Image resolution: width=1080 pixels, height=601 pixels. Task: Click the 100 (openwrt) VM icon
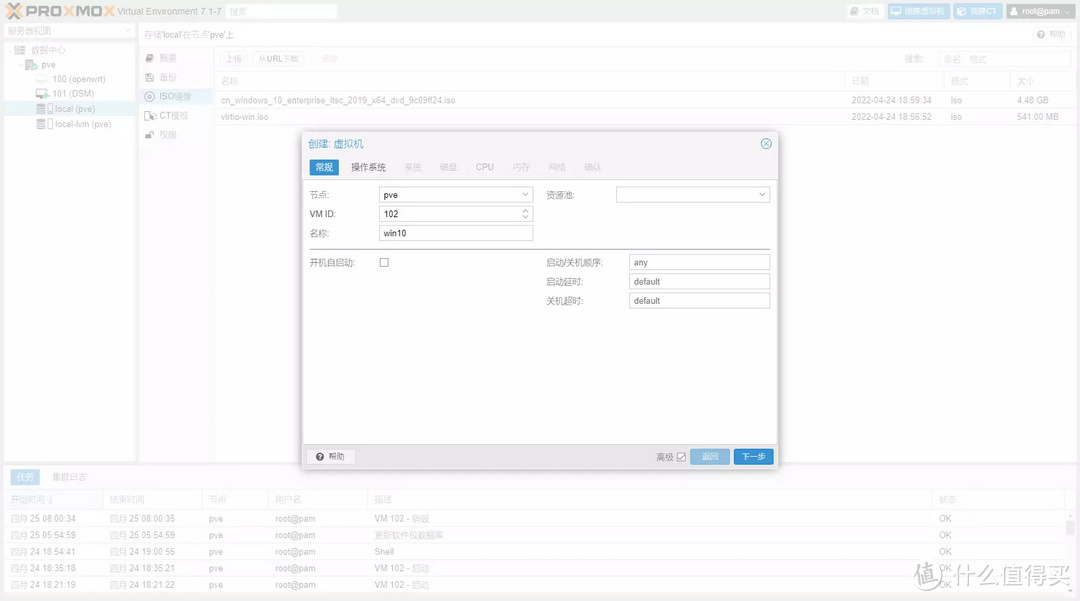[42, 79]
